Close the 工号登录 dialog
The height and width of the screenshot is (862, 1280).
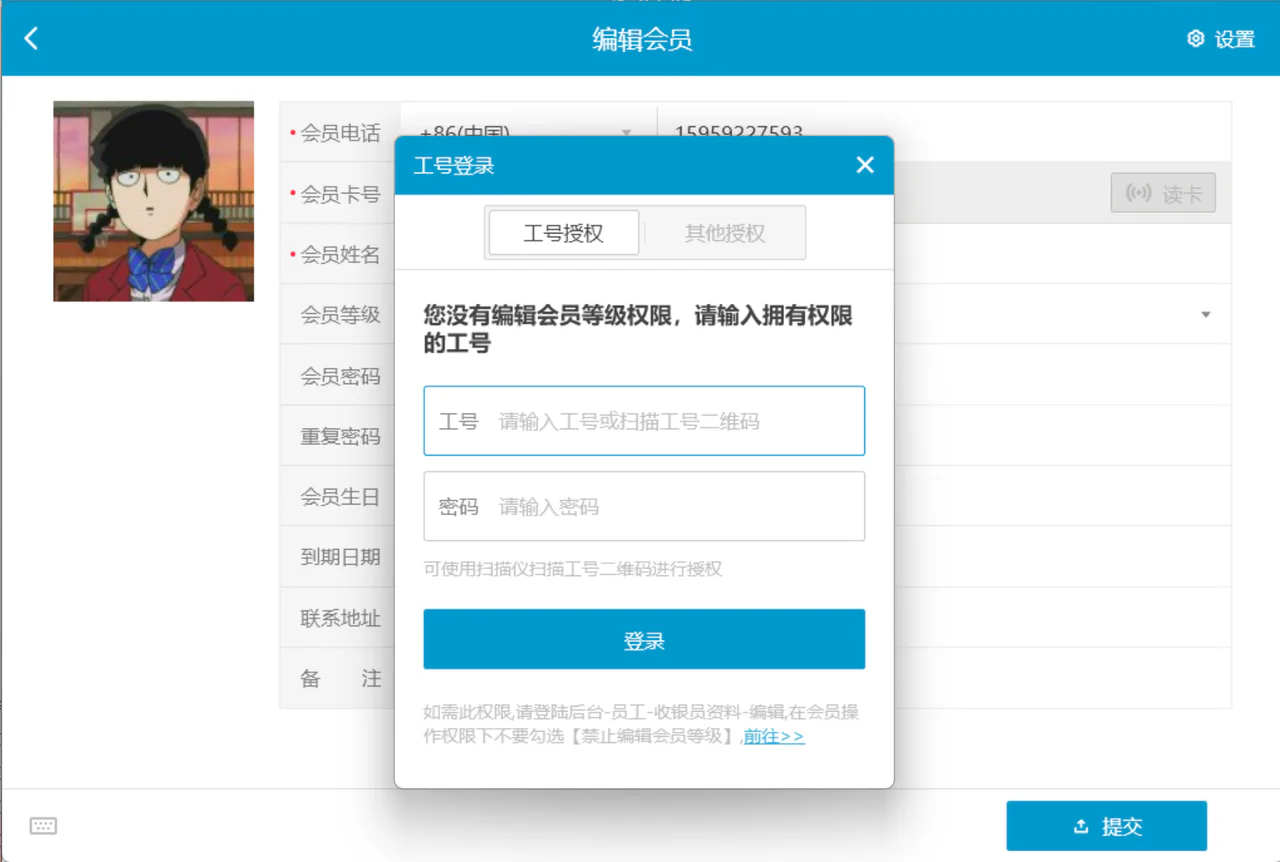[865, 165]
